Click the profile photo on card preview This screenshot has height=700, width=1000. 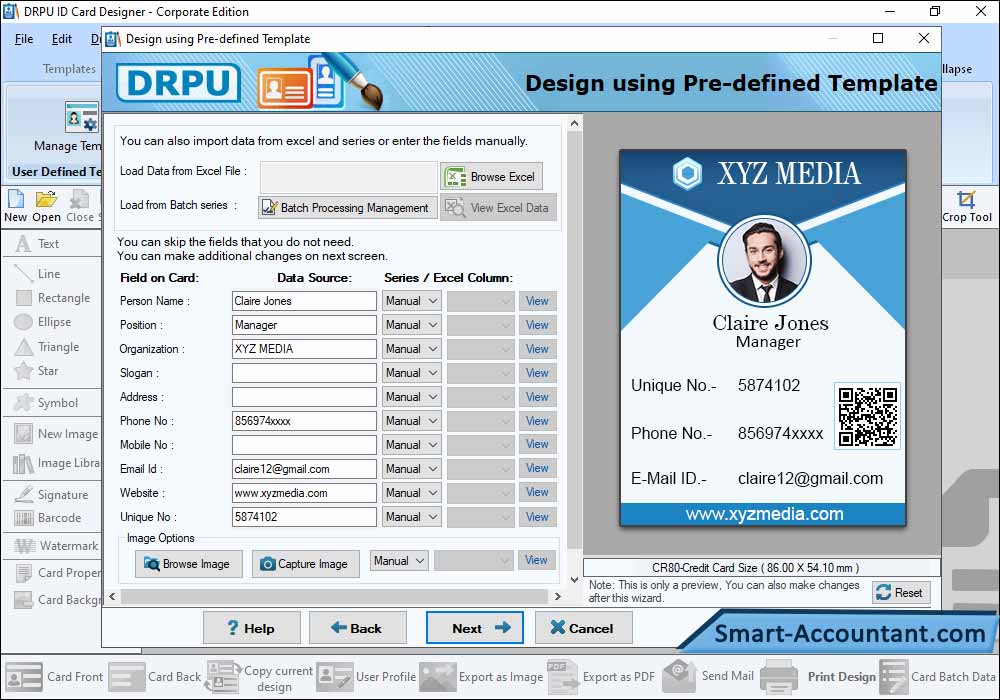pos(764,261)
